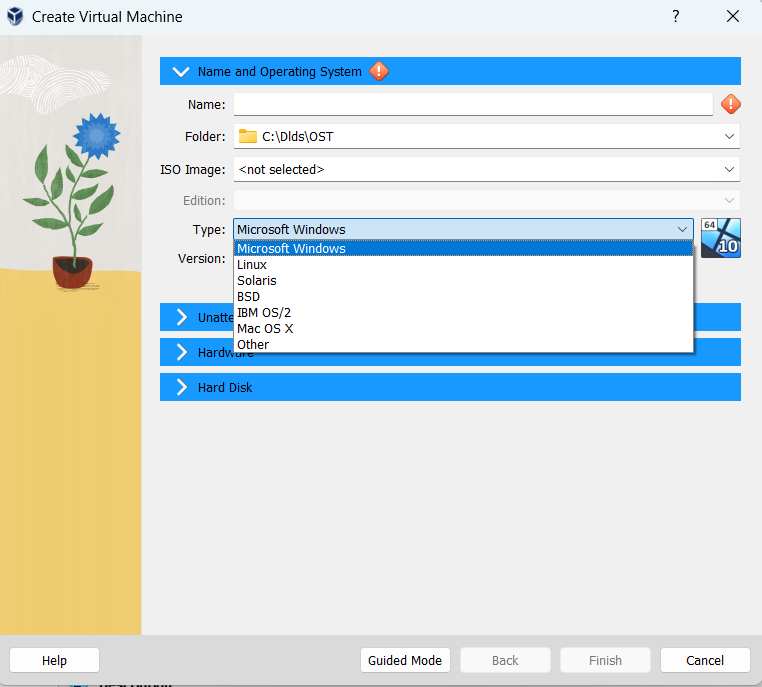Click the warning icon in the Name and Operating System header
This screenshot has height=687, width=762.
click(x=379, y=71)
